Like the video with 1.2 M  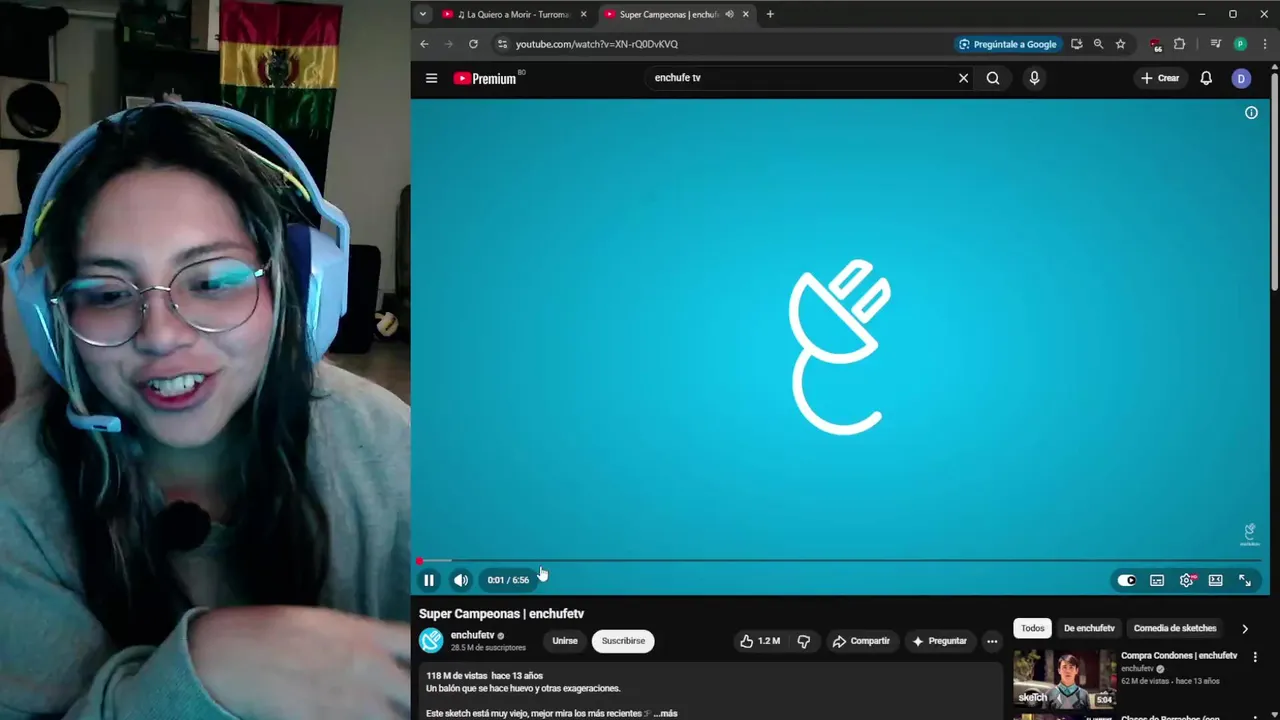click(760, 641)
